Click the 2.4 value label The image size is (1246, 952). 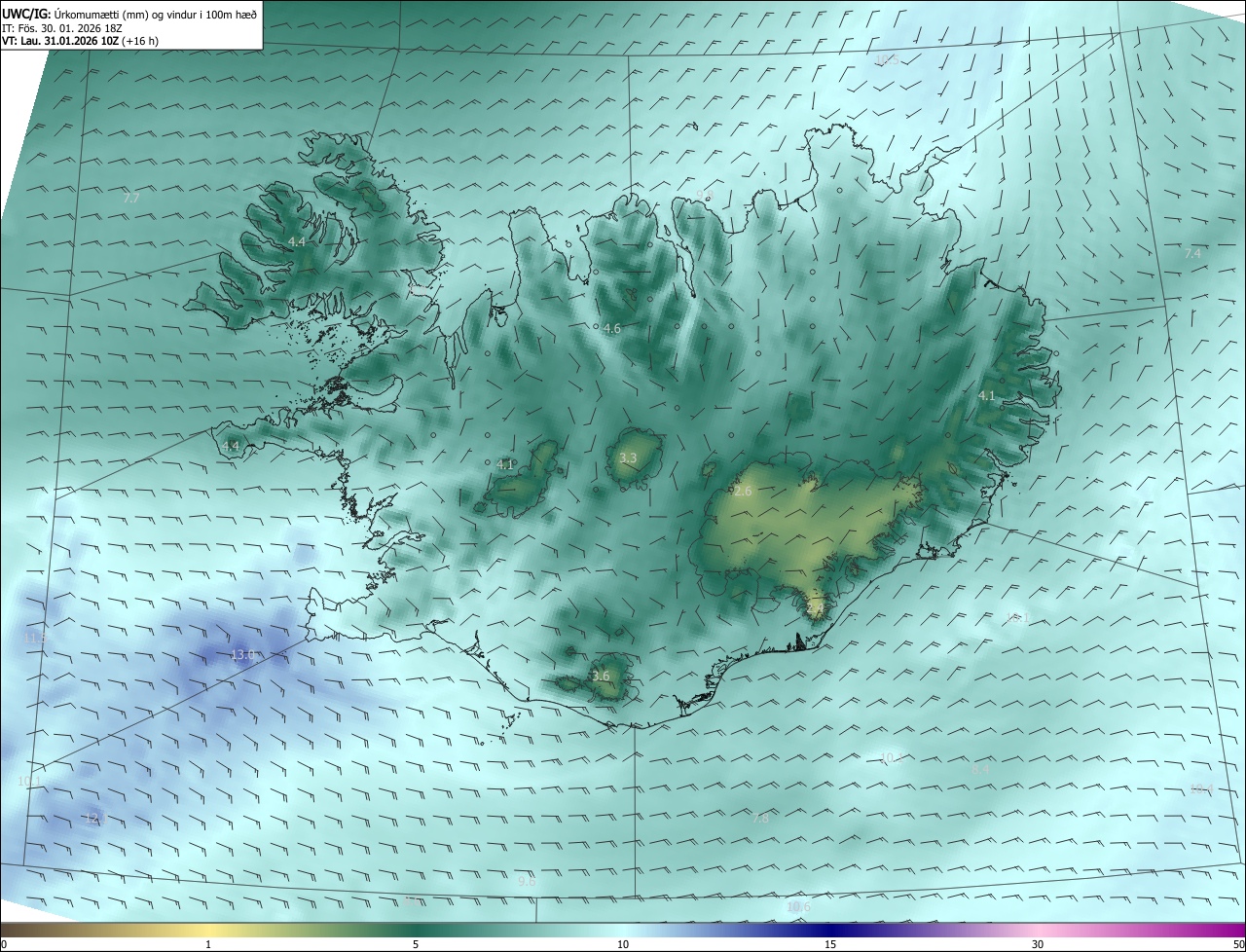click(815, 609)
